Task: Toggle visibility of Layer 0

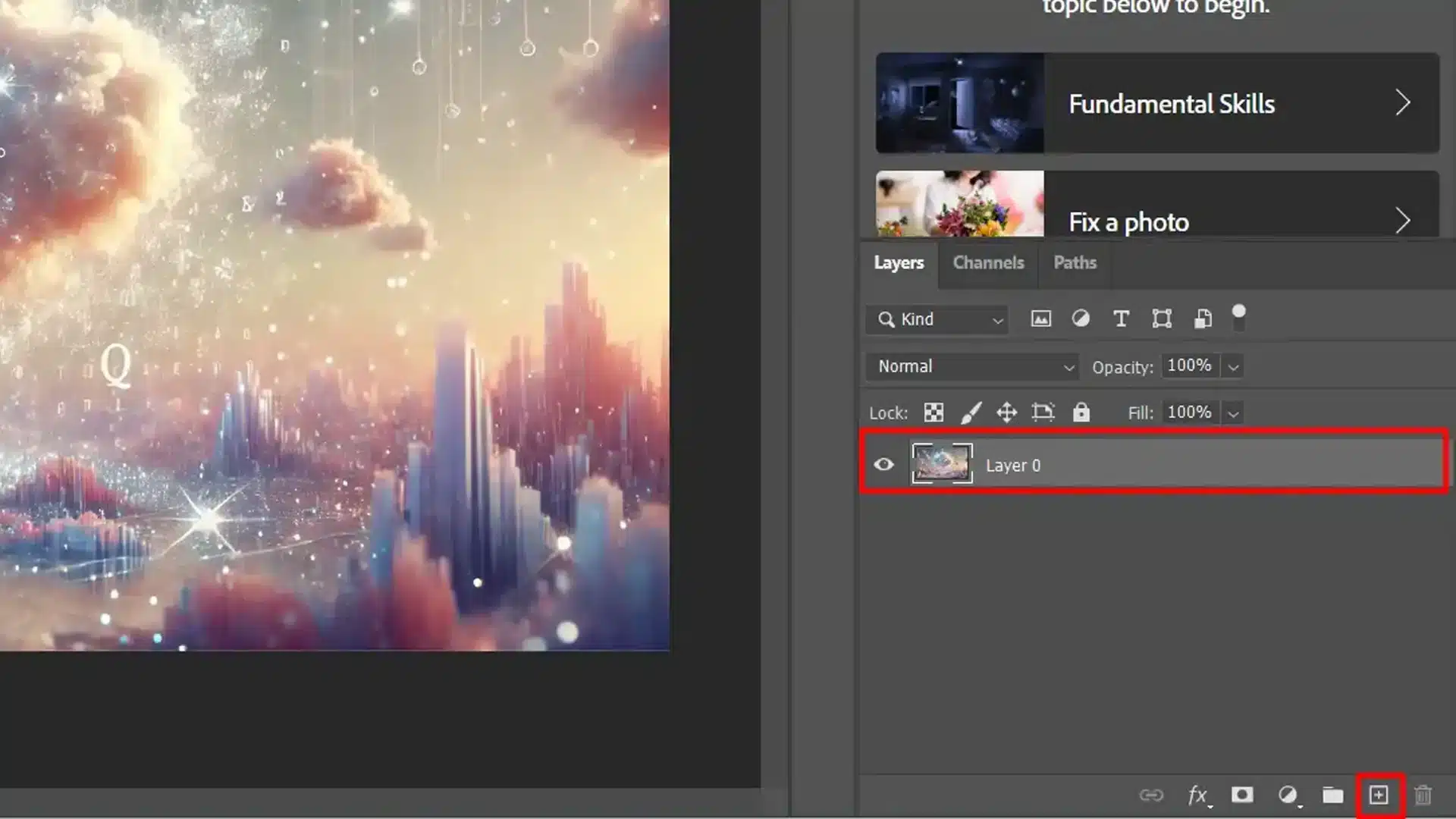Action: coord(883,464)
